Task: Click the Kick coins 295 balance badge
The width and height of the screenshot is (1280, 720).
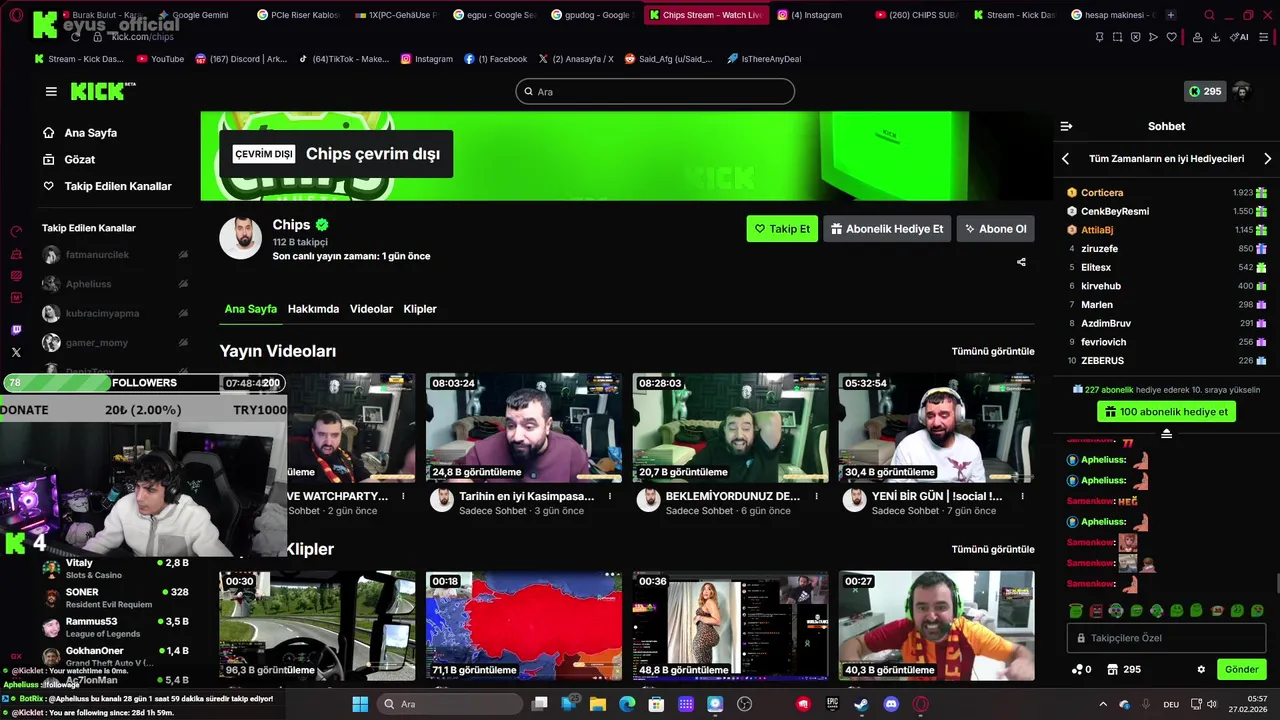Action: pyautogui.click(x=1204, y=91)
